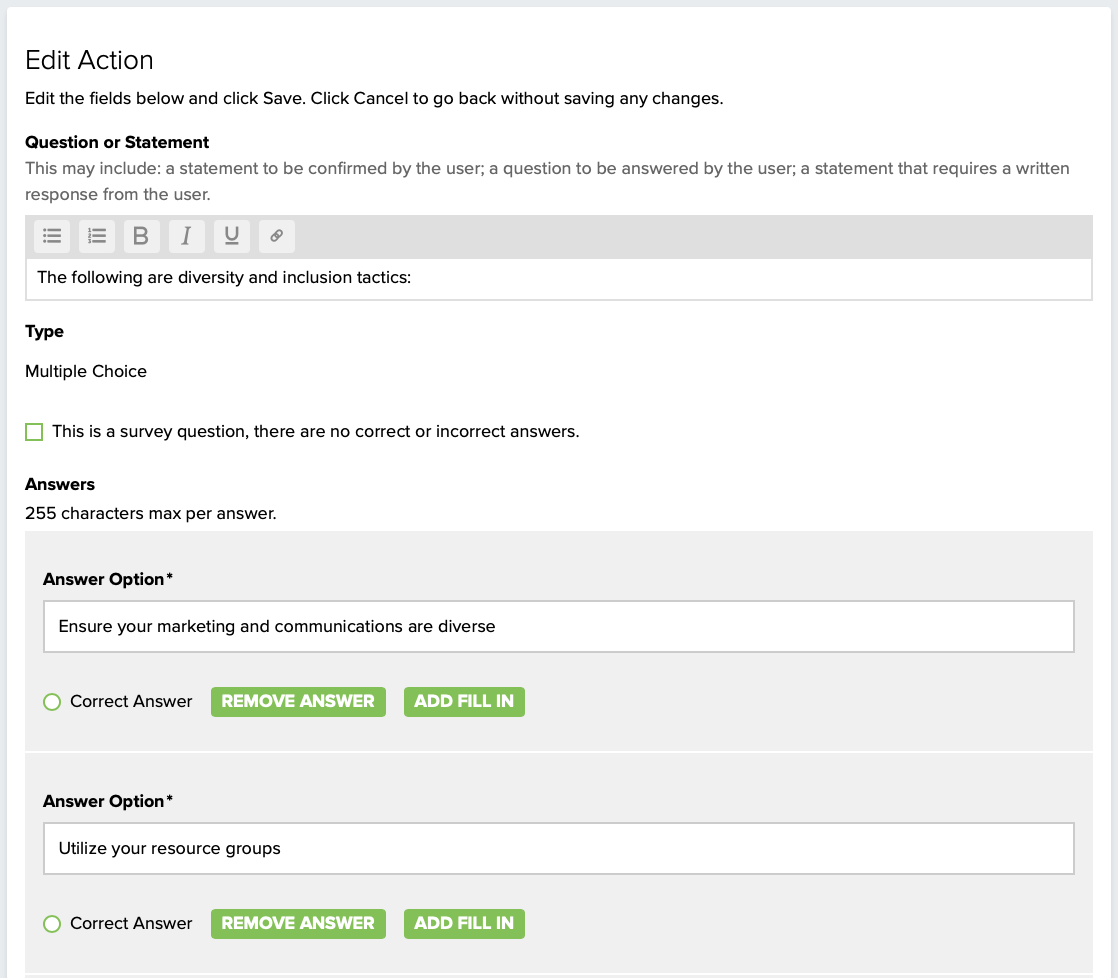The width and height of the screenshot is (1118, 978).
Task: Toggle italic formatting in the question editor
Action: click(186, 236)
